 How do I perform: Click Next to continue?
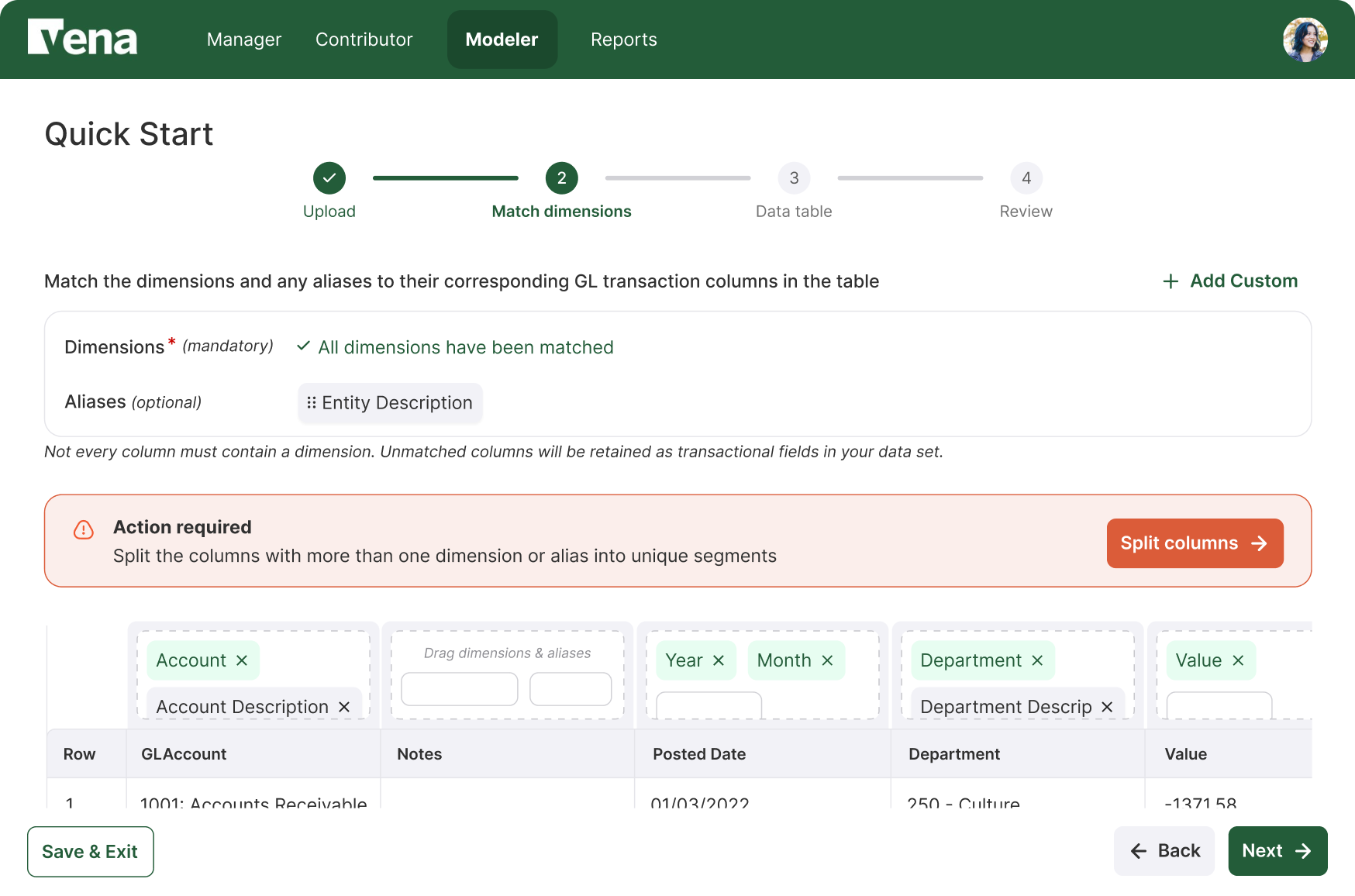1277,851
